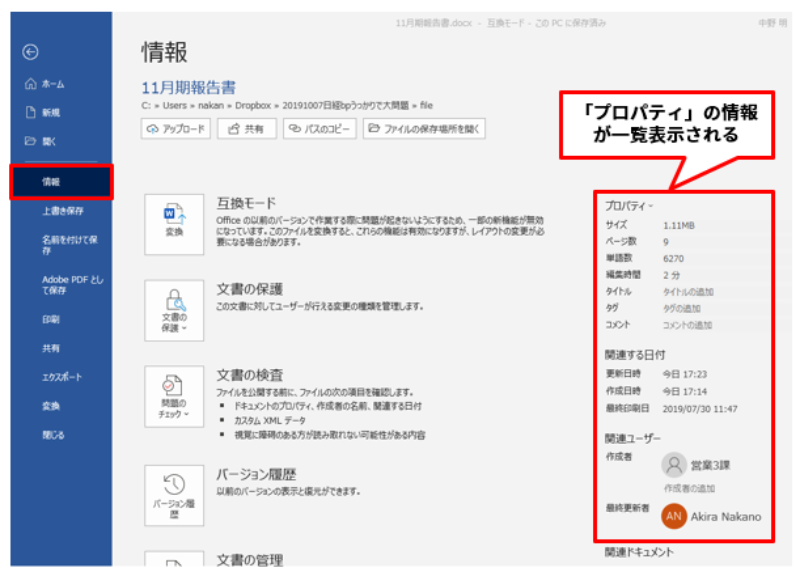Screen dimensions: 800x576
Task: Click the パスのコピー button
Action: click(319, 129)
